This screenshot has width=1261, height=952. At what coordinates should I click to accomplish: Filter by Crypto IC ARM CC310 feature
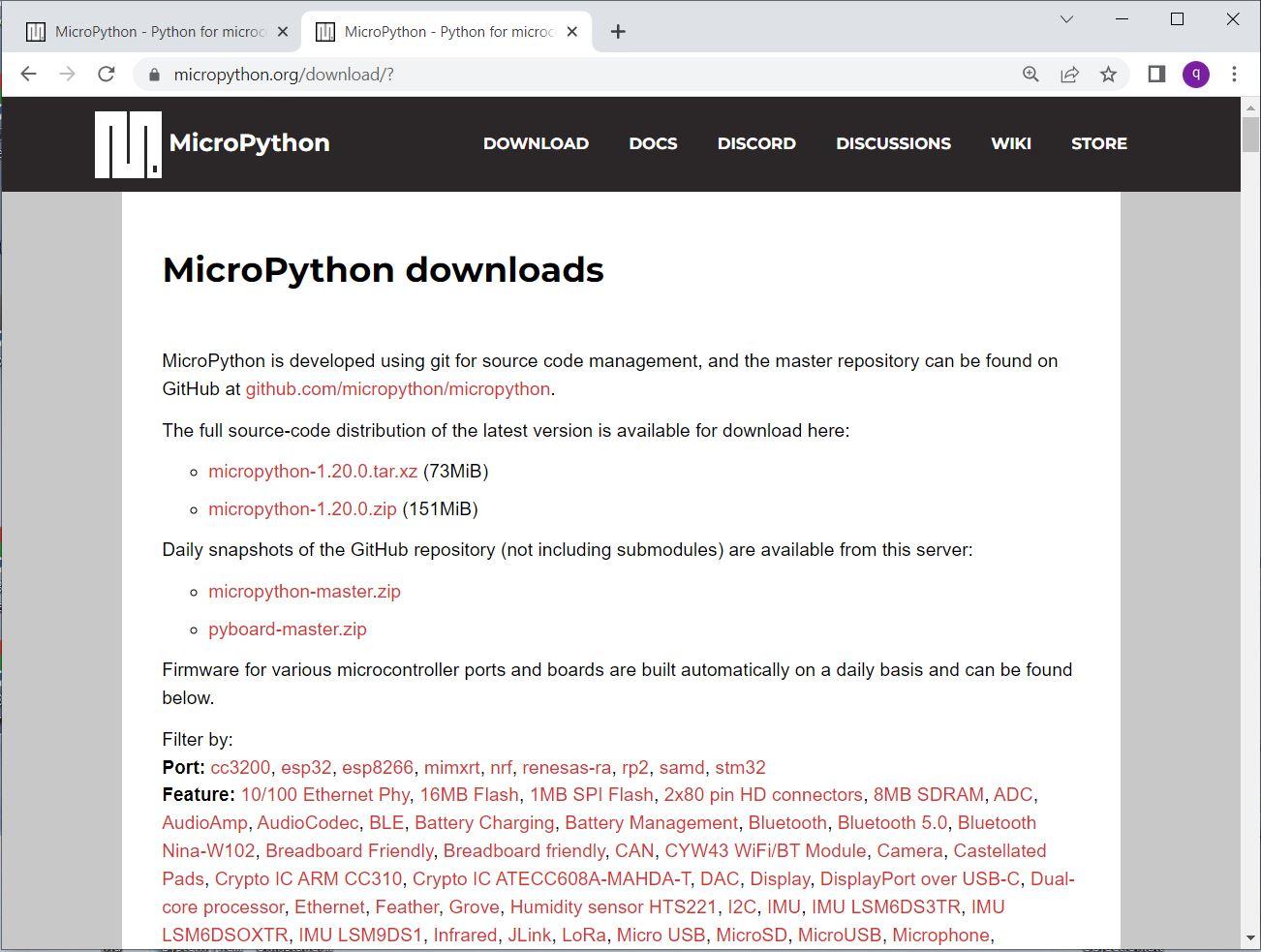click(308, 879)
